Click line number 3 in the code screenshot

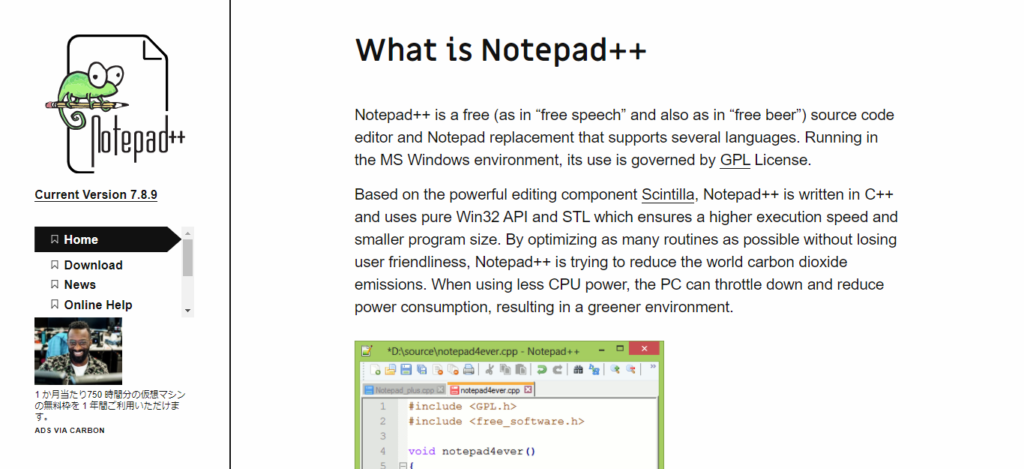tap(383, 436)
